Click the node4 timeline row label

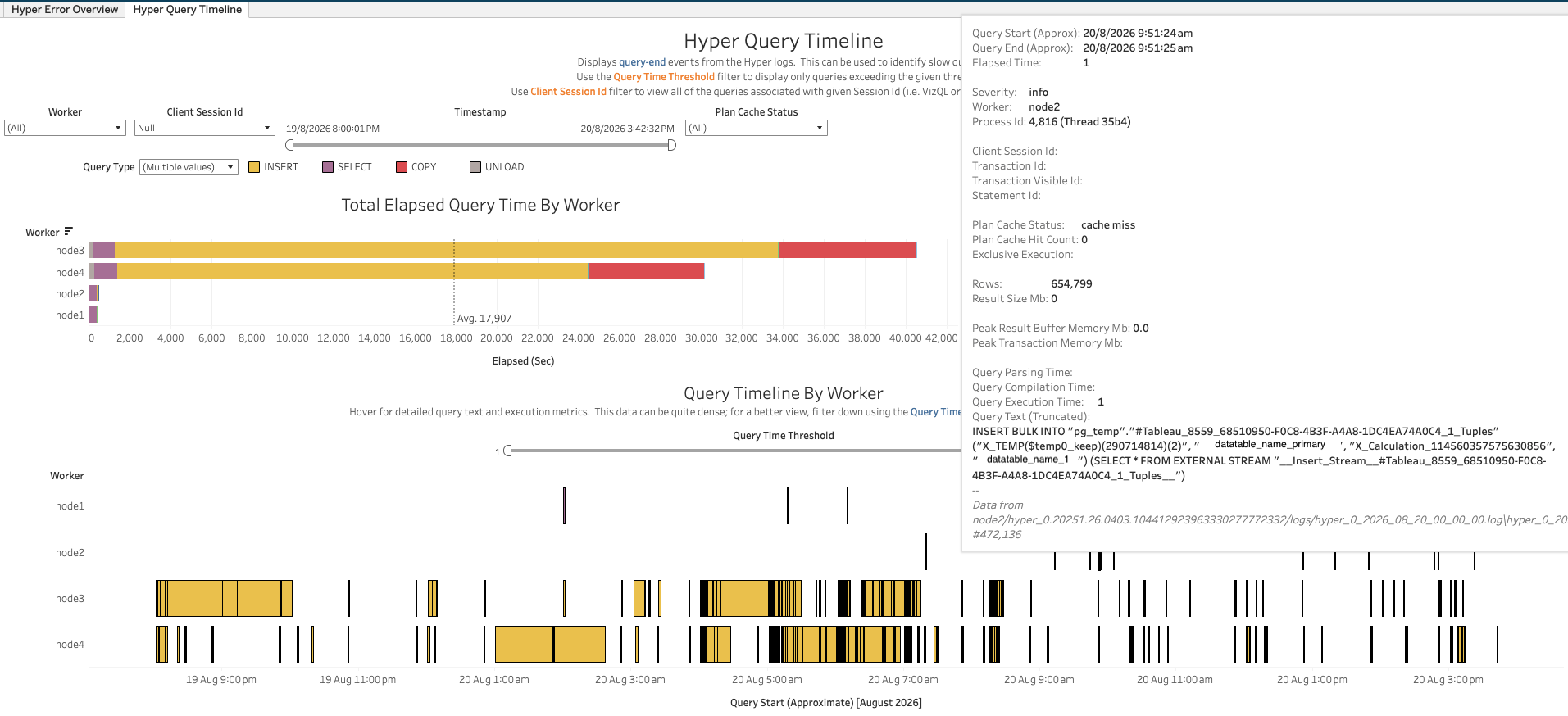70,645
